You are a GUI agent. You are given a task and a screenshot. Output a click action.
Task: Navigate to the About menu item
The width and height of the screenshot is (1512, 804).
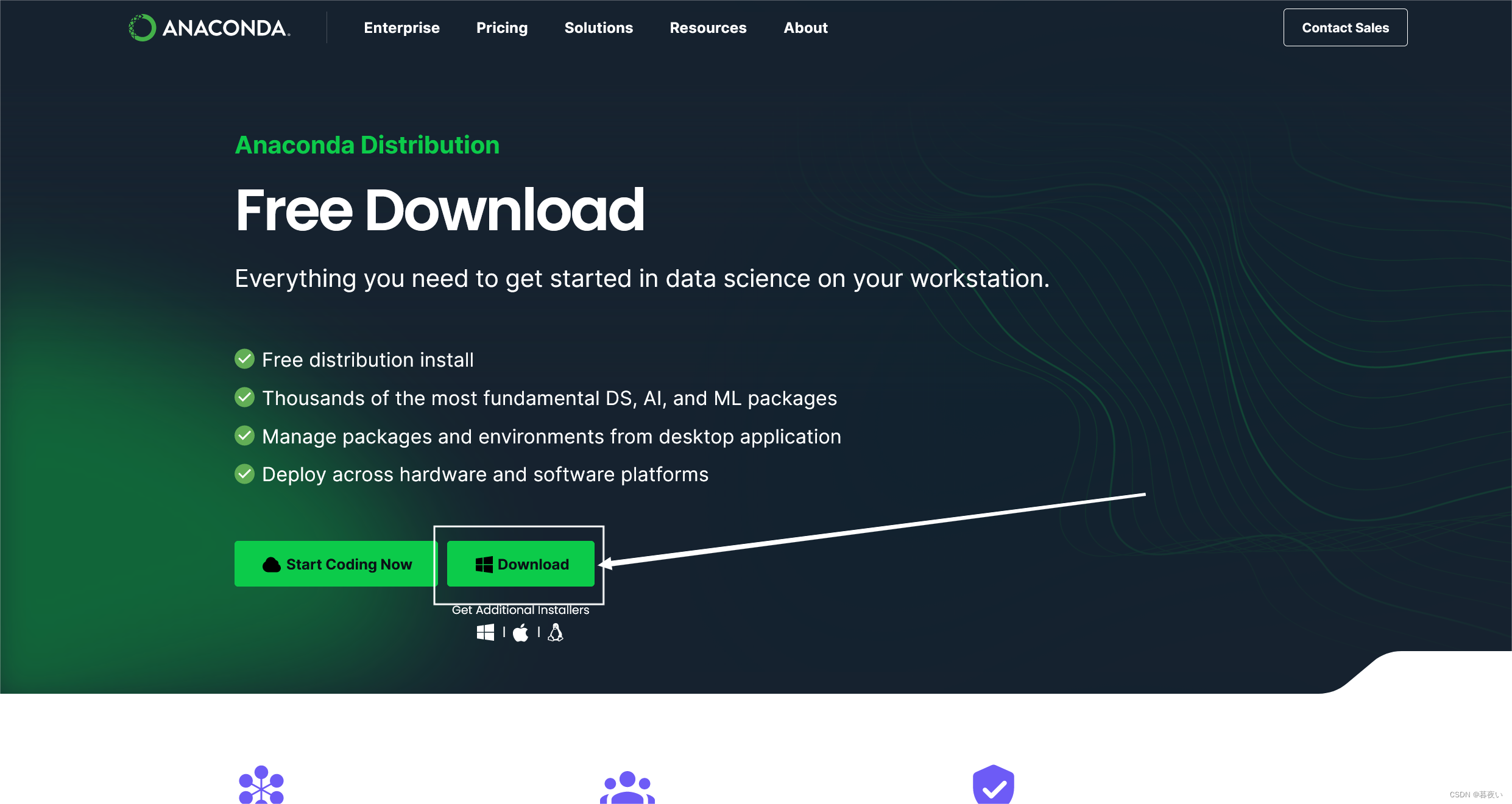click(805, 27)
